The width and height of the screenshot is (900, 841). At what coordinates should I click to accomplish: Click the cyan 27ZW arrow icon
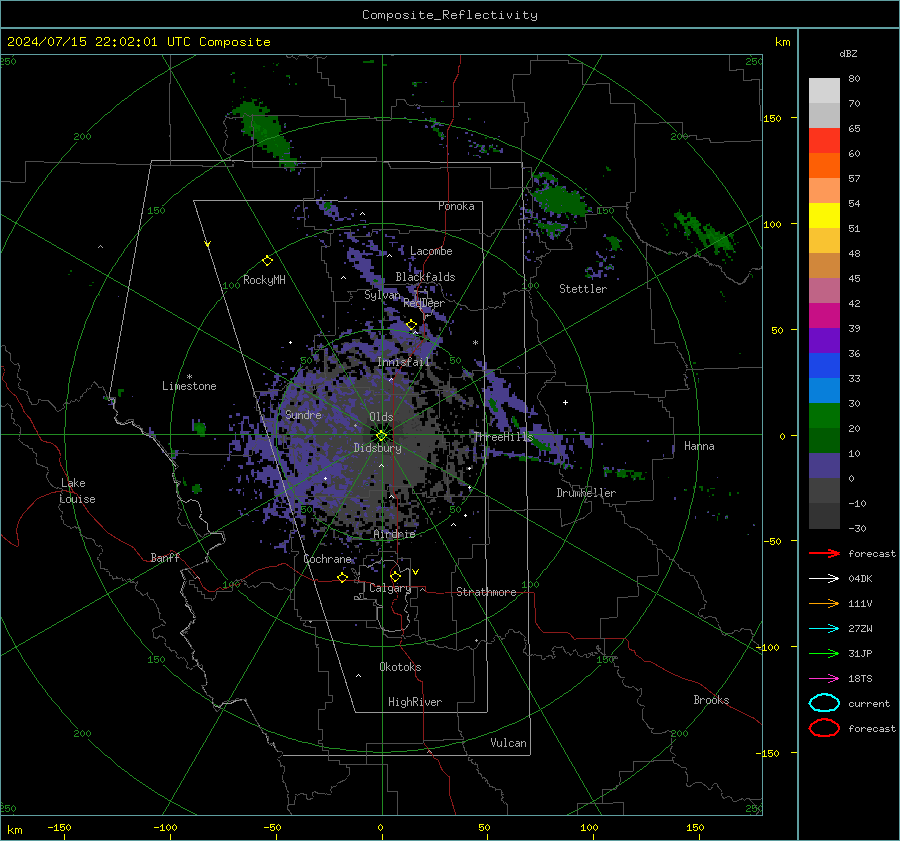(824, 629)
